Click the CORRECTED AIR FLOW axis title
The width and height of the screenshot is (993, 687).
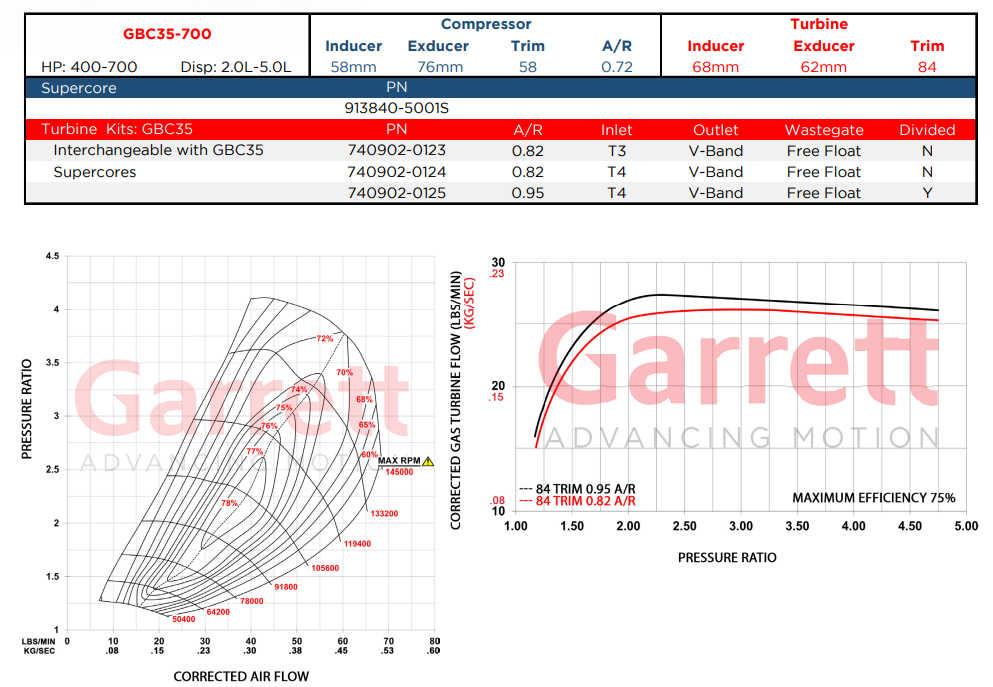click(241, 676)
